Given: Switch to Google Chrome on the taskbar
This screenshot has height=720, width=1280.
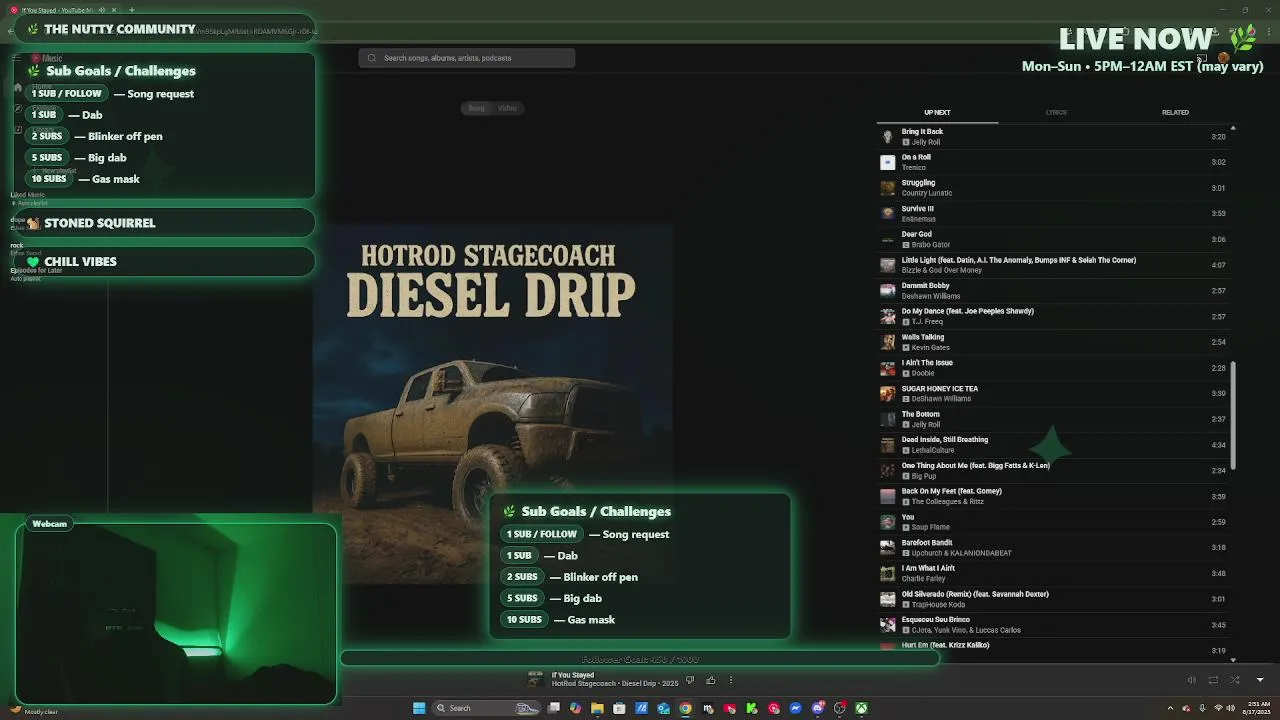Looking at the screenshot, I should [685, 708].
